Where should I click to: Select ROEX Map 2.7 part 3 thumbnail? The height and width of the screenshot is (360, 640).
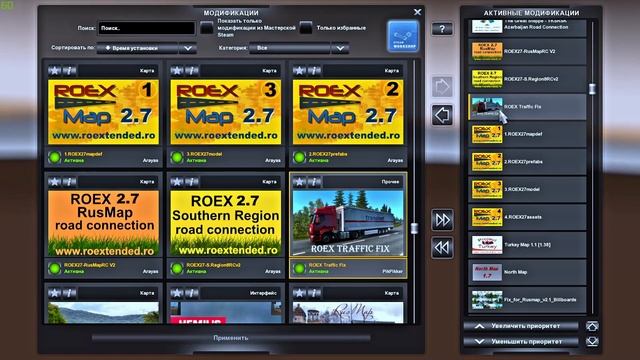click(226, 112)
